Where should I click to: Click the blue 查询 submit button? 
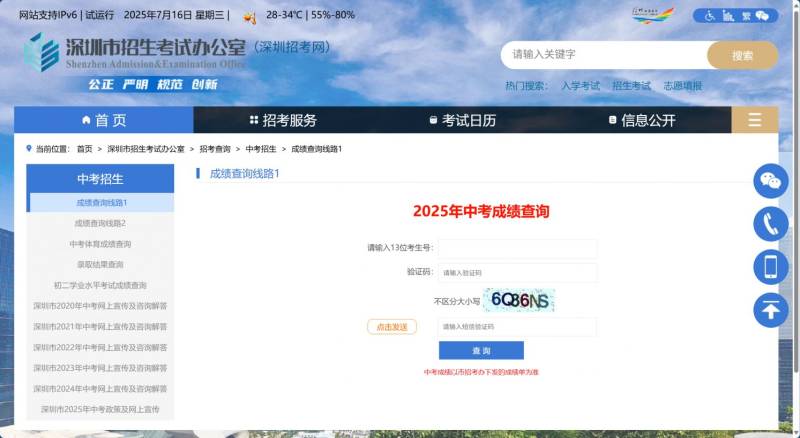[481, 351]
